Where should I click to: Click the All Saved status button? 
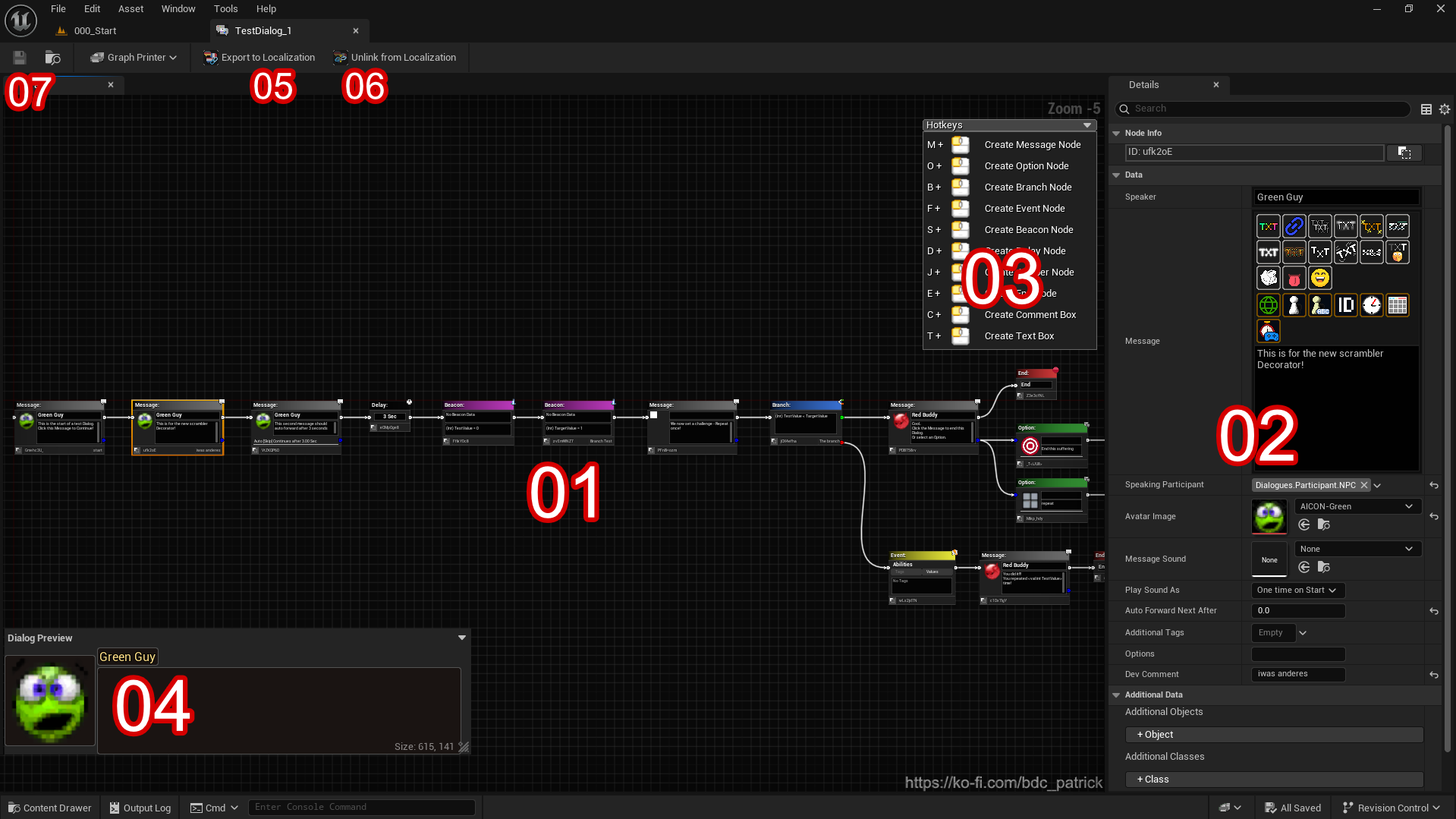coord(1293,808)
